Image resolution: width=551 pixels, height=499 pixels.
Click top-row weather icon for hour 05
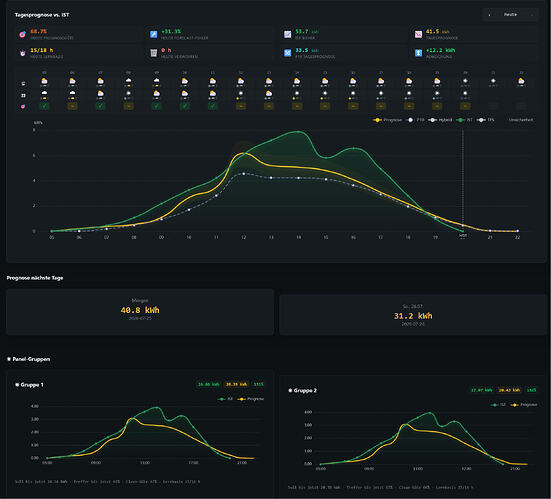[44, 82]
